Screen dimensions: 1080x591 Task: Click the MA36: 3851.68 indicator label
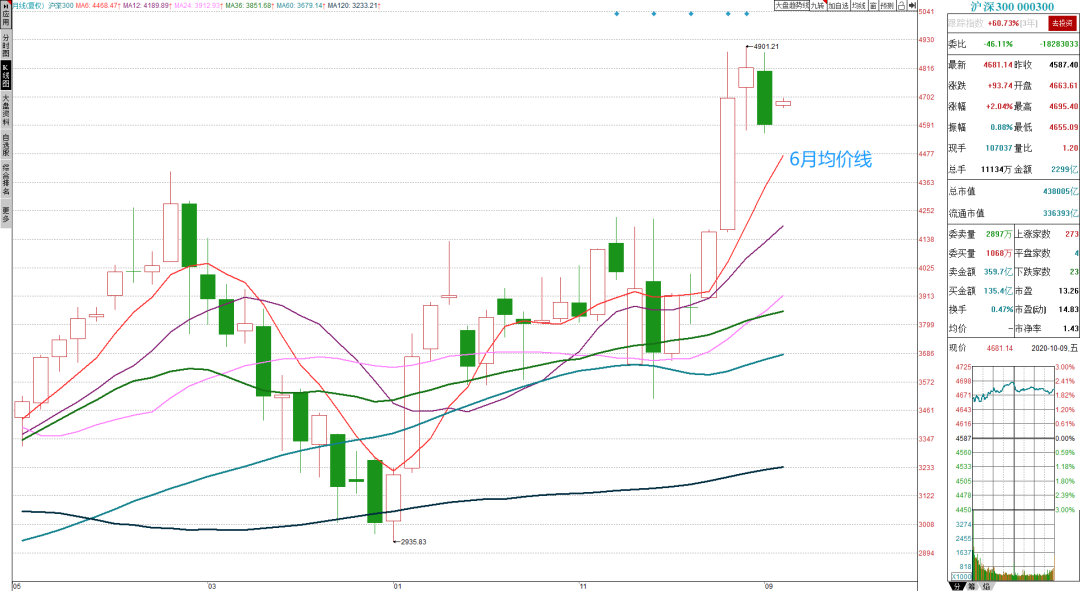pyautogui.click(x=249, y=6)
